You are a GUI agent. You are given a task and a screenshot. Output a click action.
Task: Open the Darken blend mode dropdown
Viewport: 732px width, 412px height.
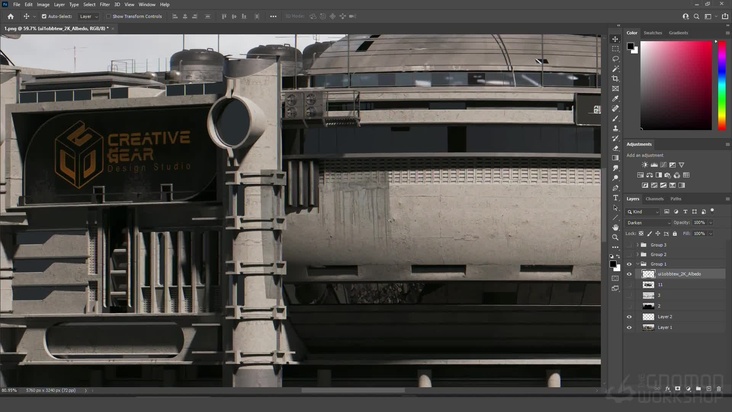(648, 223)
